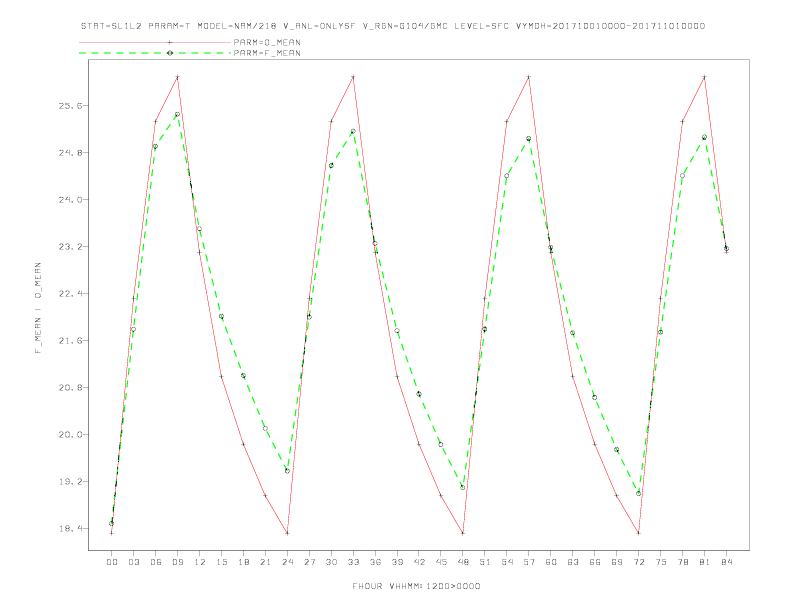Click the F_MEAN | O_MEAN vertical axis title

coord(38,308)
